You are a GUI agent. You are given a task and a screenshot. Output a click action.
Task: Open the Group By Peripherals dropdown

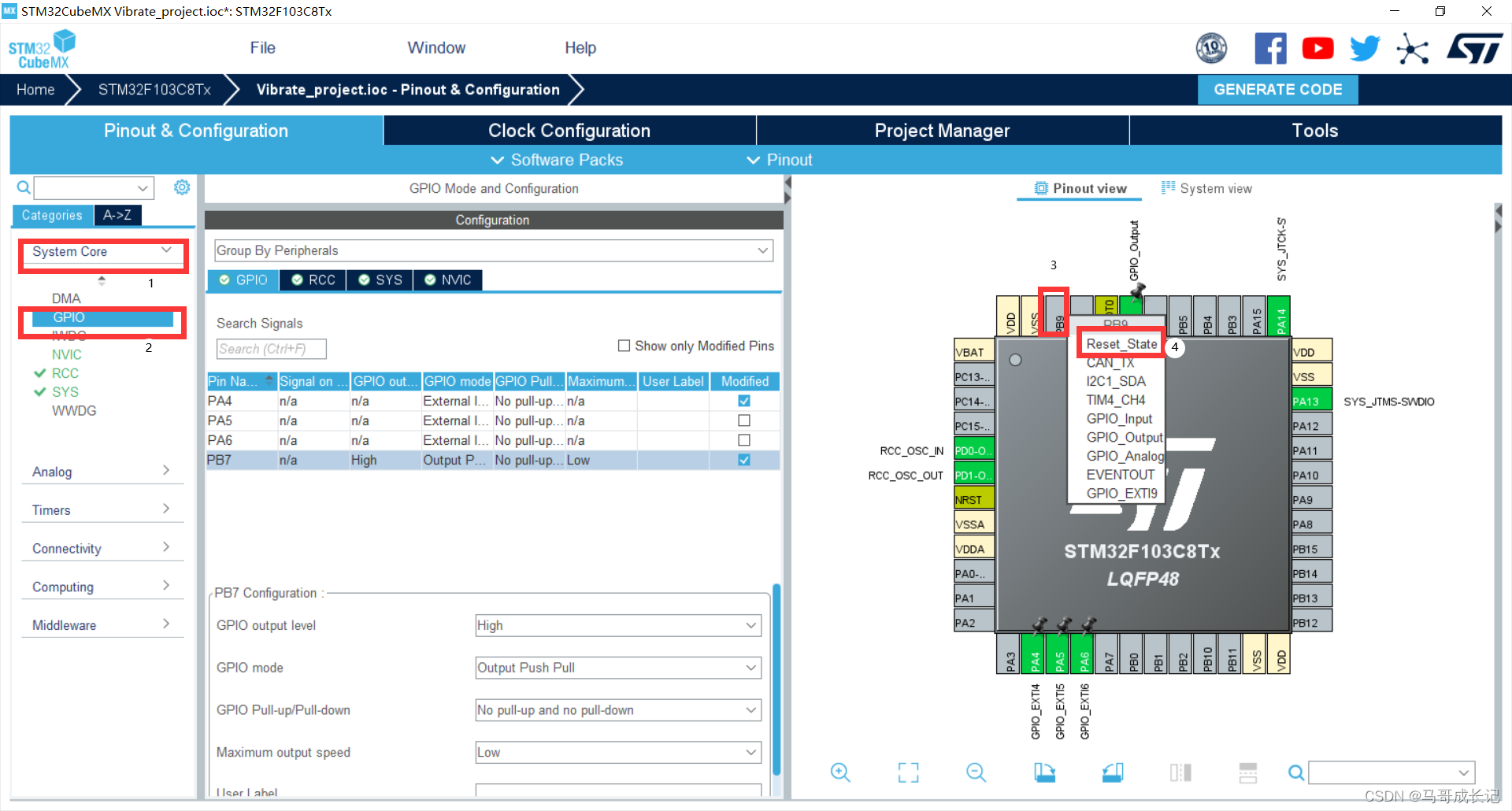494,250
